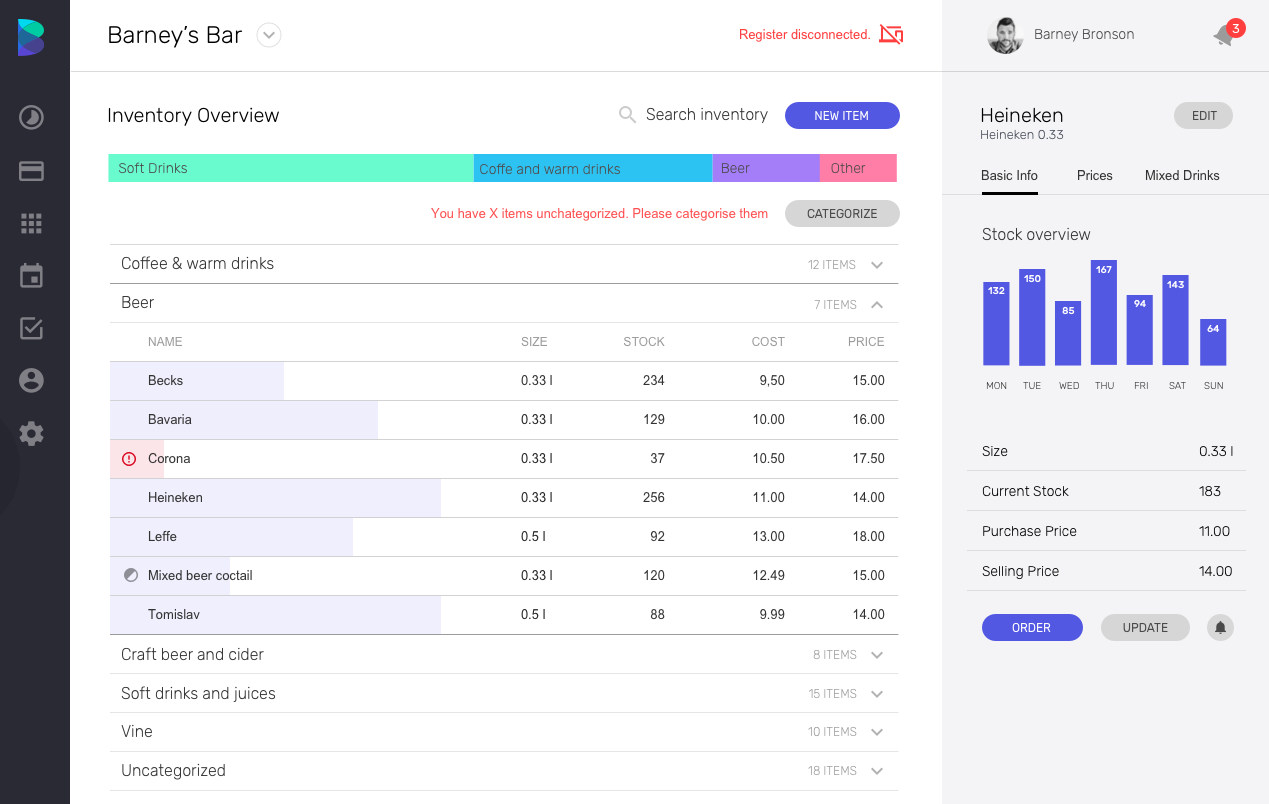Click the stock alert bell next to Update
Viewport: 1269px width, 804px height.
(1220, 628)
